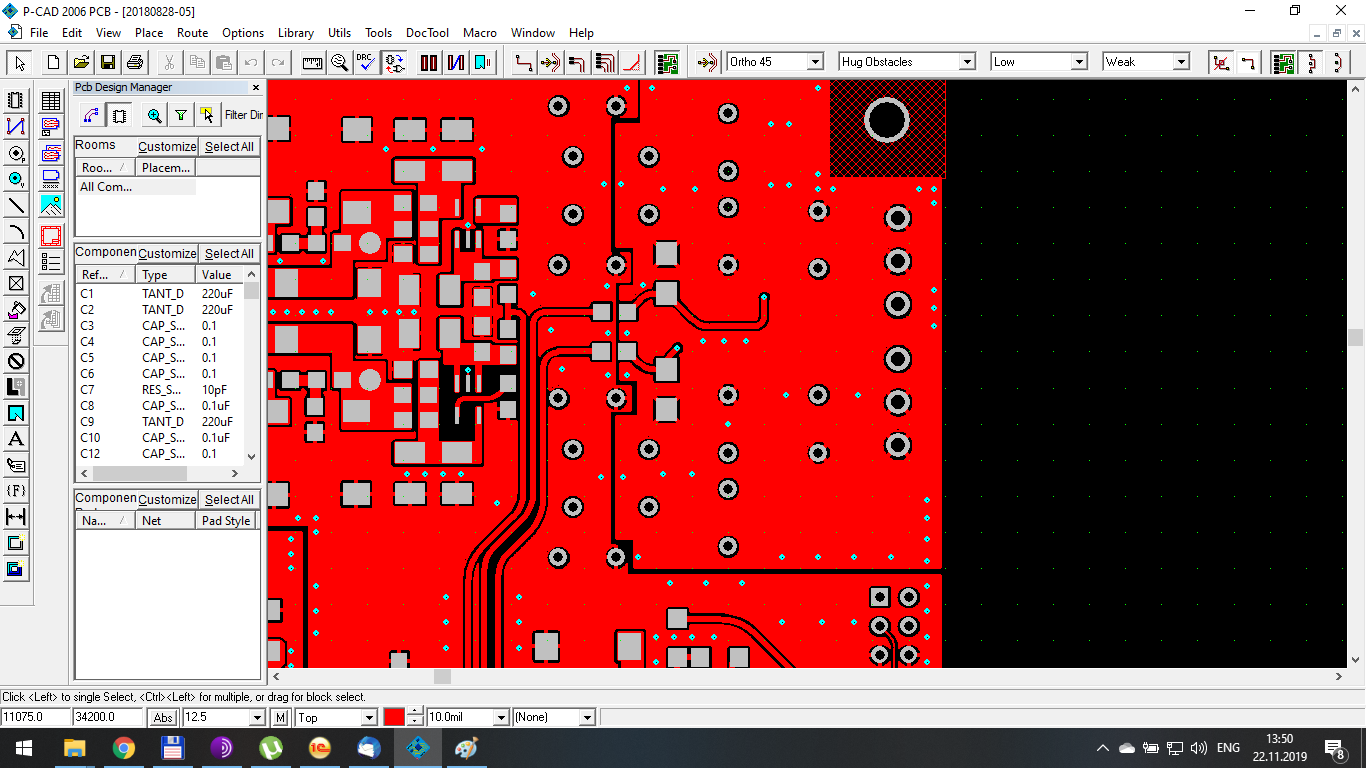
Task: Select the arrow Select tool
Action: (17, 62)
